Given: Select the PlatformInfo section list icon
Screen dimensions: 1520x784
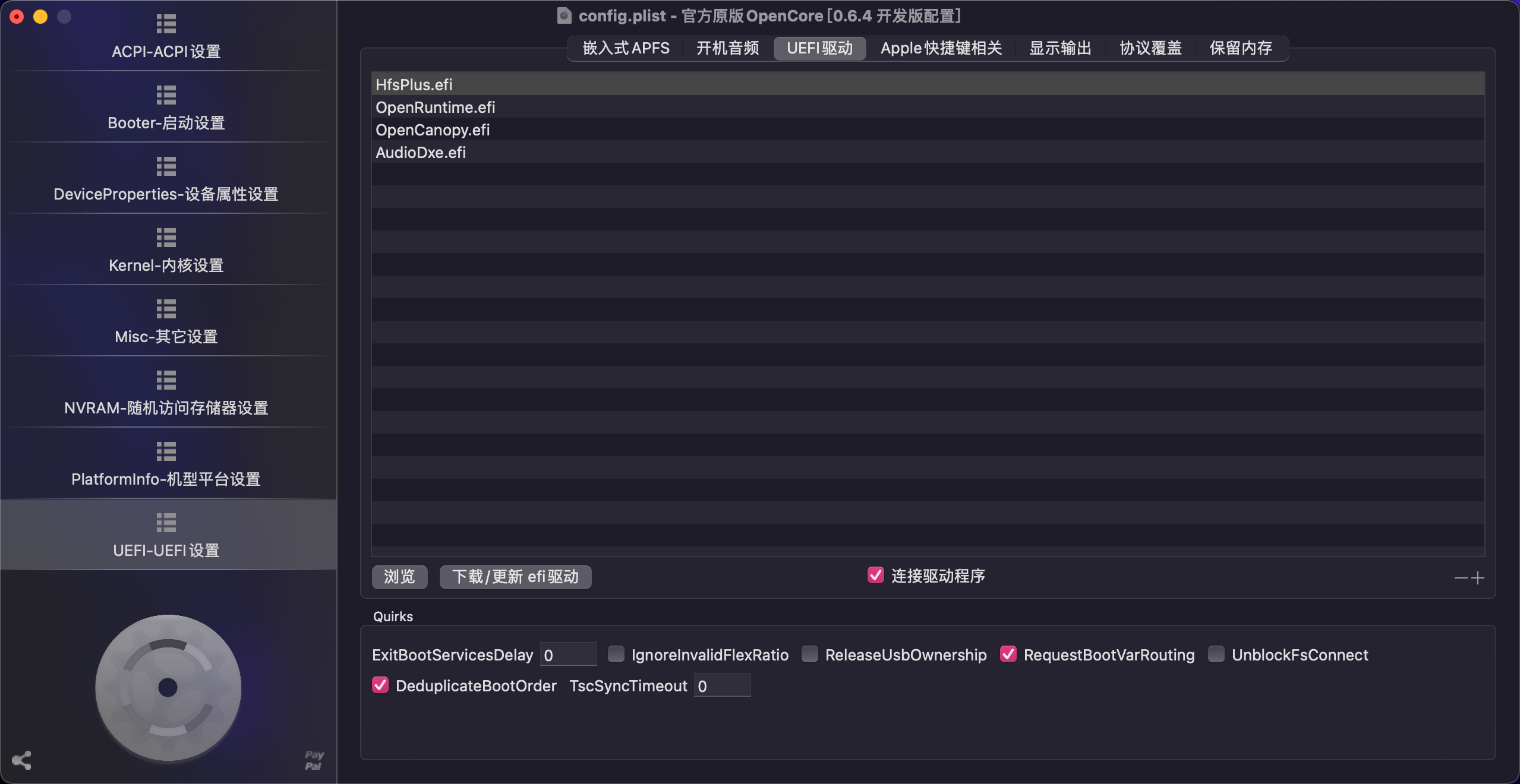Looking at the screenshot, I should (166, 451).
